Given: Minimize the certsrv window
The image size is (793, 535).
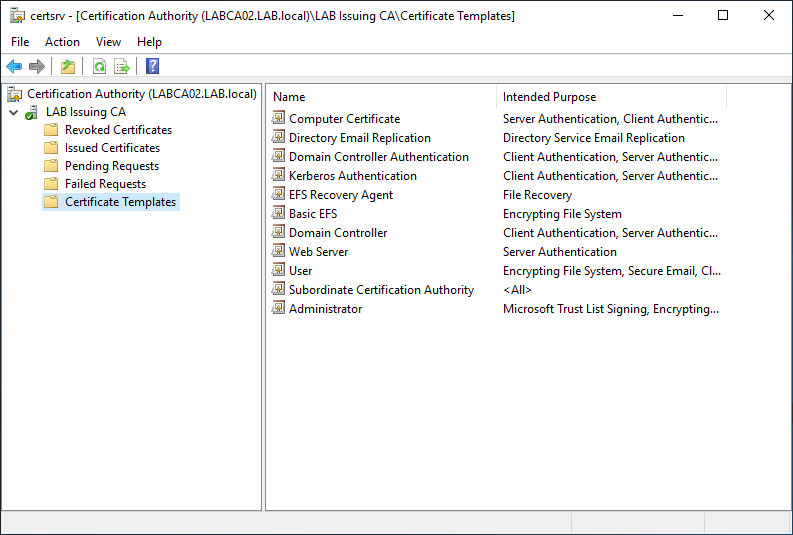Looking at the screenshot, I should coord(678,16).
